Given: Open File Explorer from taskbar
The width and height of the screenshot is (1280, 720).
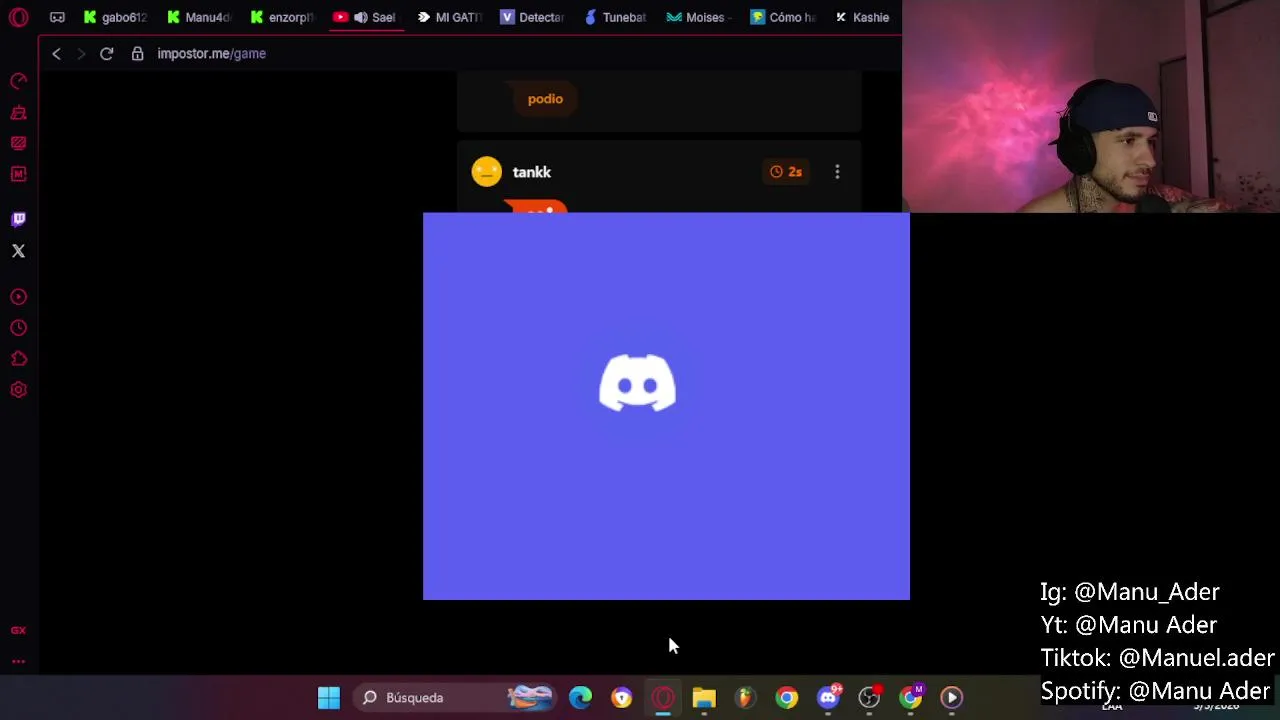Looking at the screenshot, I should (704, 697).
